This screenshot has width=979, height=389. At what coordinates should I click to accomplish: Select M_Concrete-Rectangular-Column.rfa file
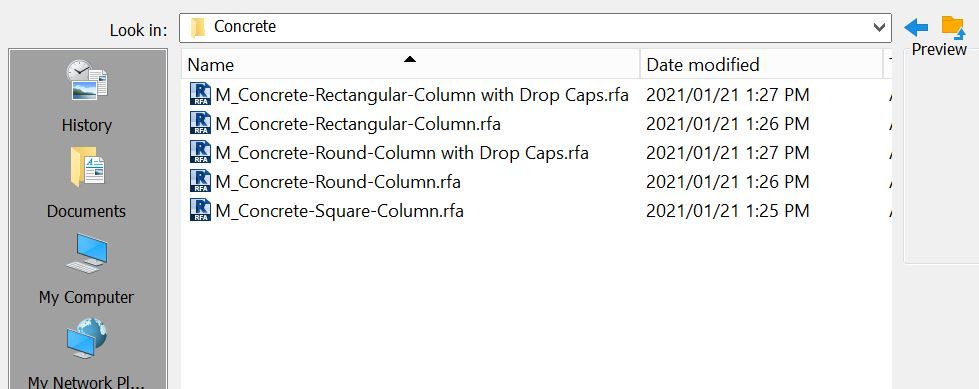tap(358, 124)
